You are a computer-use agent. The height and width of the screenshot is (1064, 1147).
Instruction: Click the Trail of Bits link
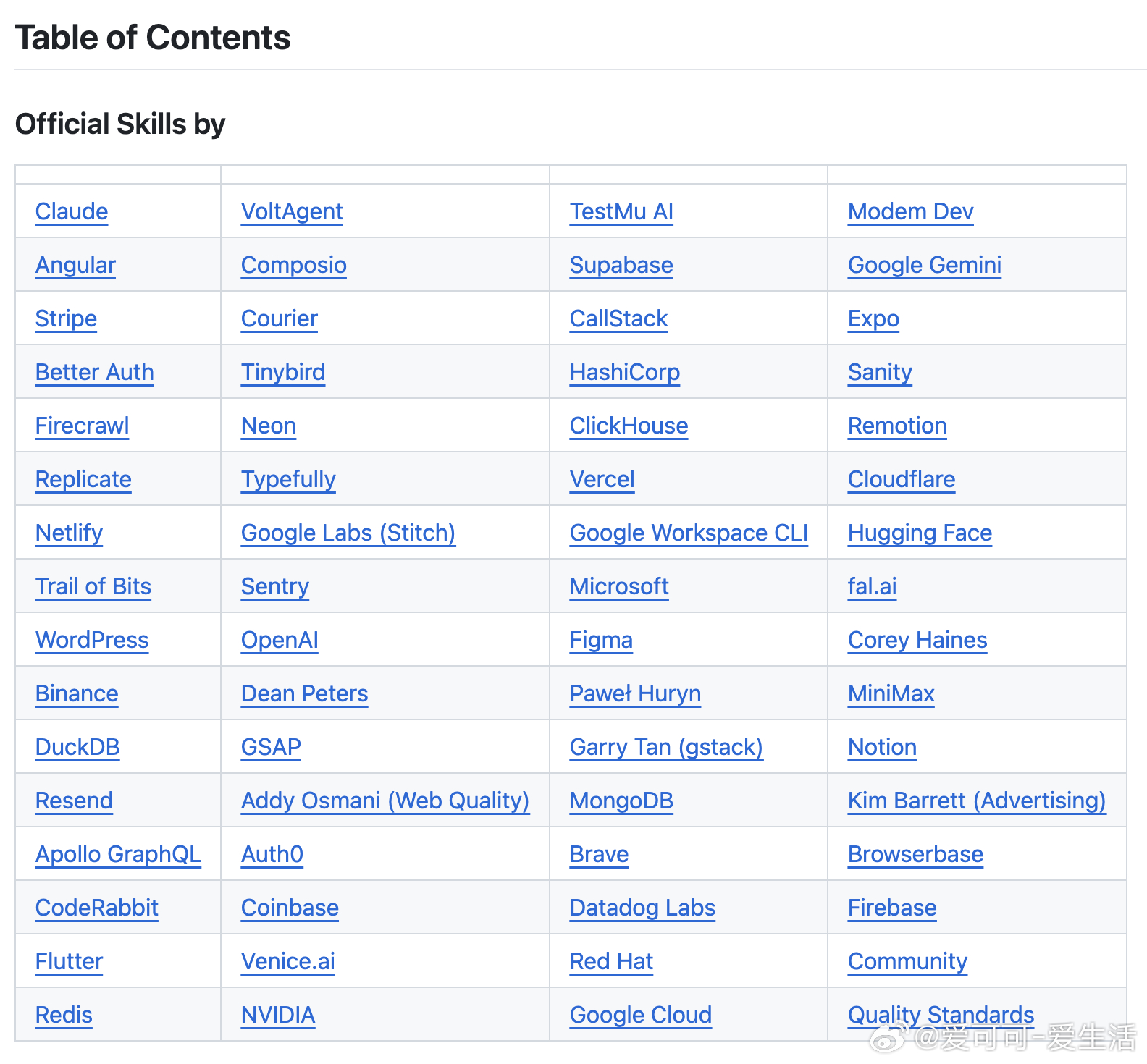click(93, 586)
